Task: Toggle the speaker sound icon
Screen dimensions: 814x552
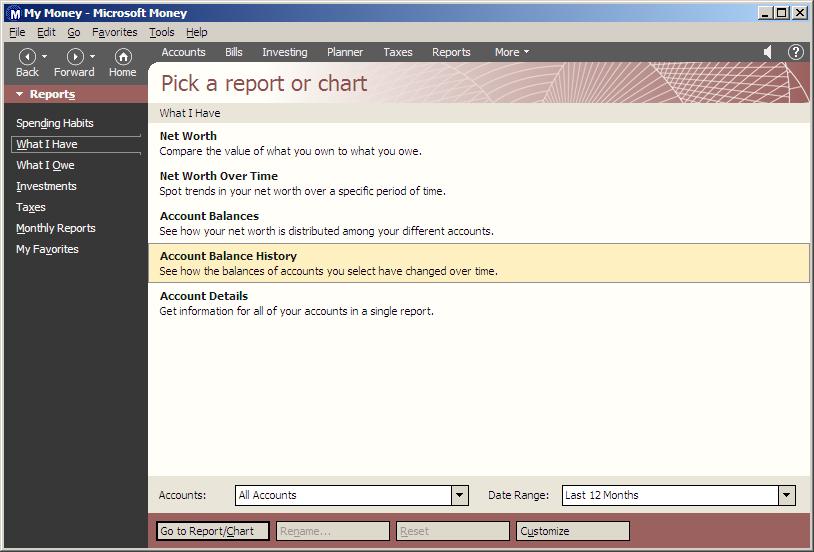Action: (x=768, y=52)
